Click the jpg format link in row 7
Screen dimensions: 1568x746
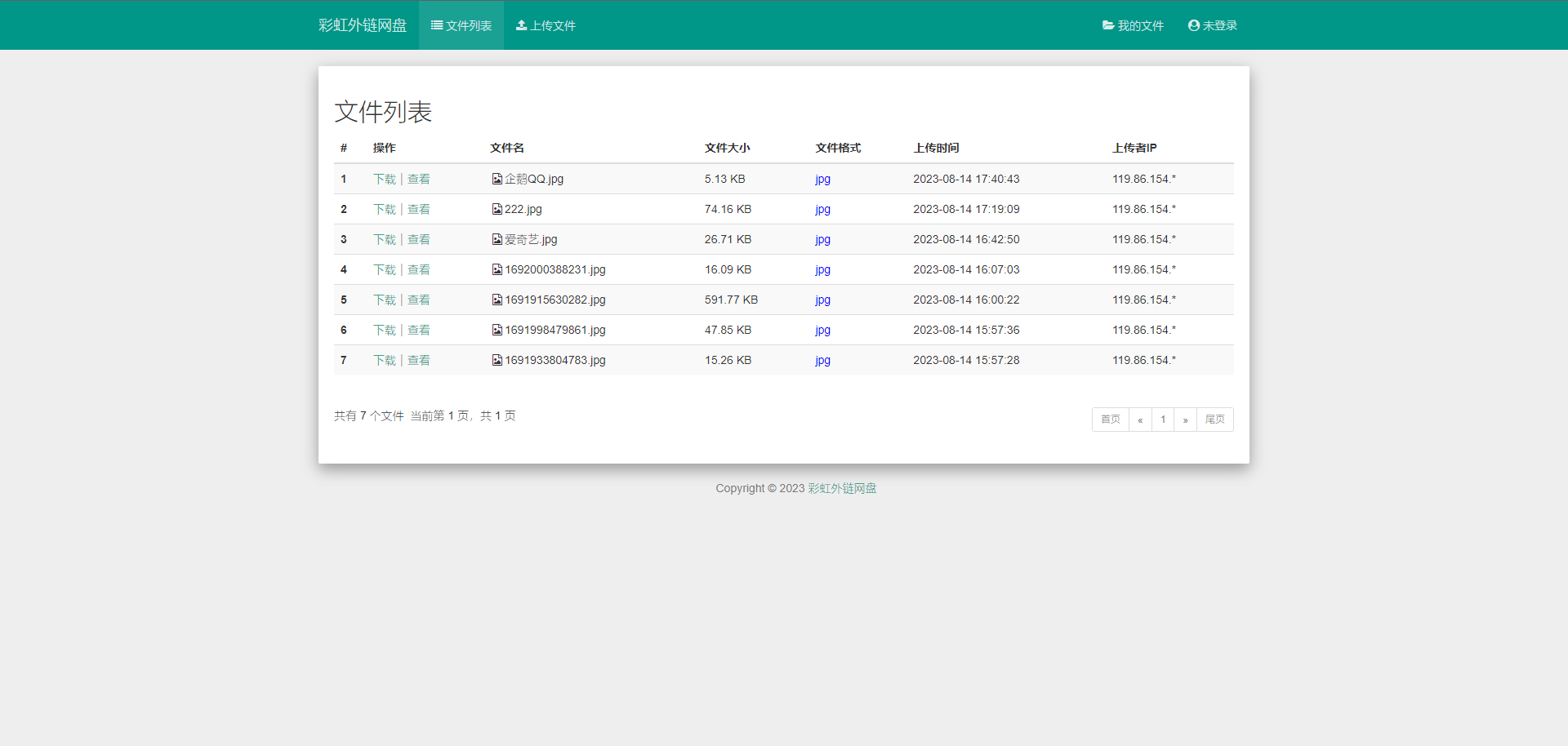tap(823, 361)
